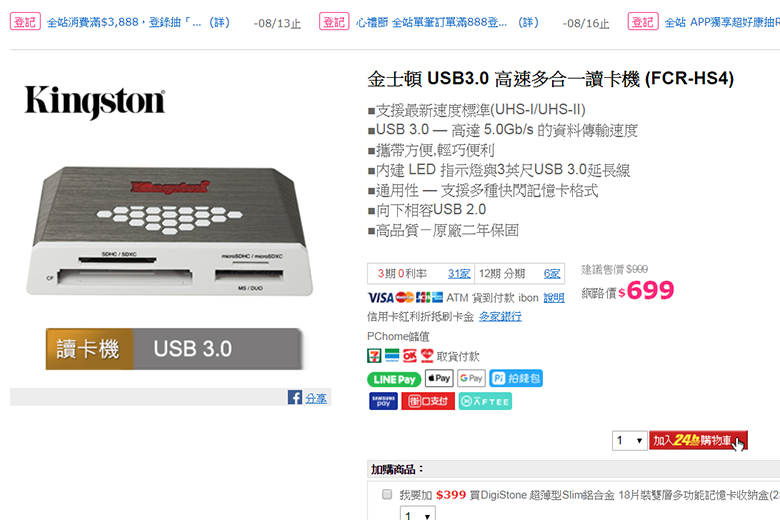Choose the Google Pay icon

coord(471,378)
